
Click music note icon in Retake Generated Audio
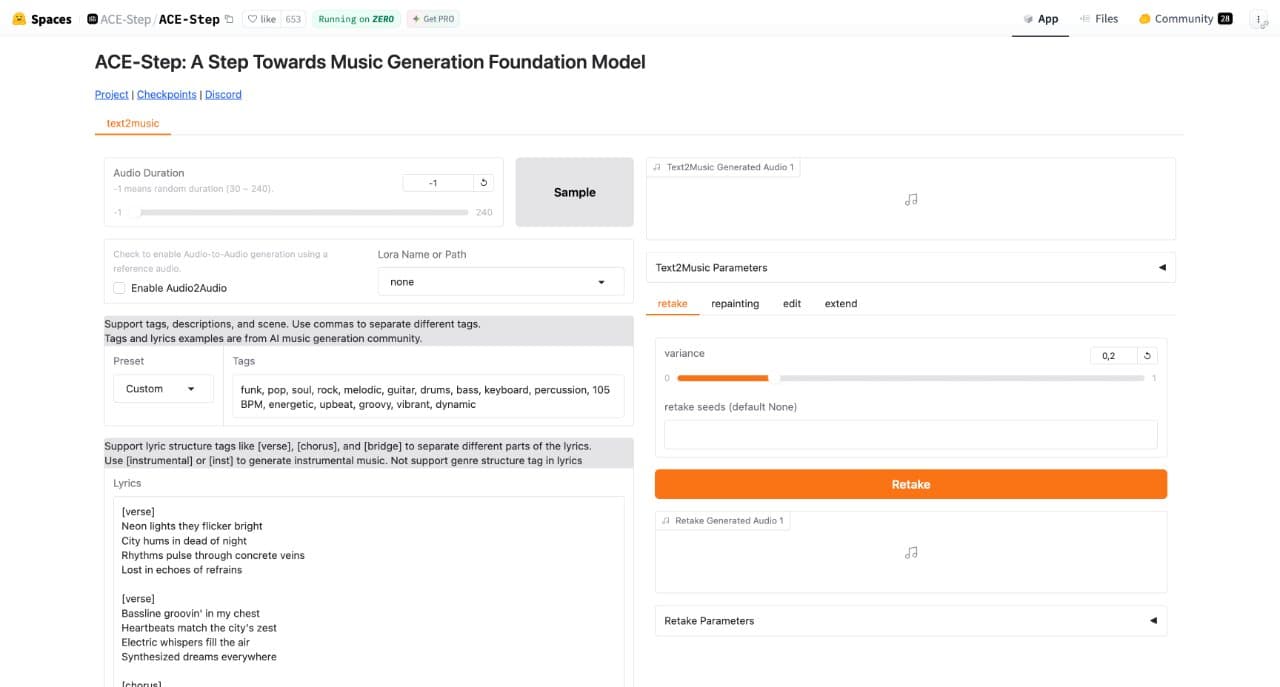click(911, 552)
